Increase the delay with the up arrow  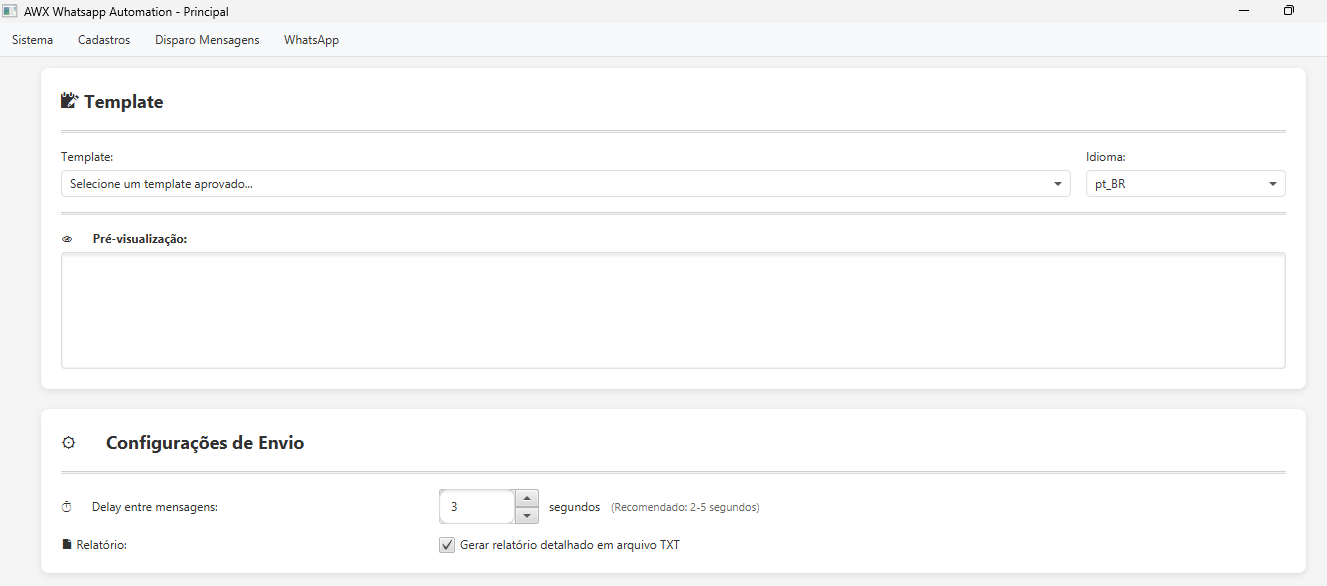527,497
